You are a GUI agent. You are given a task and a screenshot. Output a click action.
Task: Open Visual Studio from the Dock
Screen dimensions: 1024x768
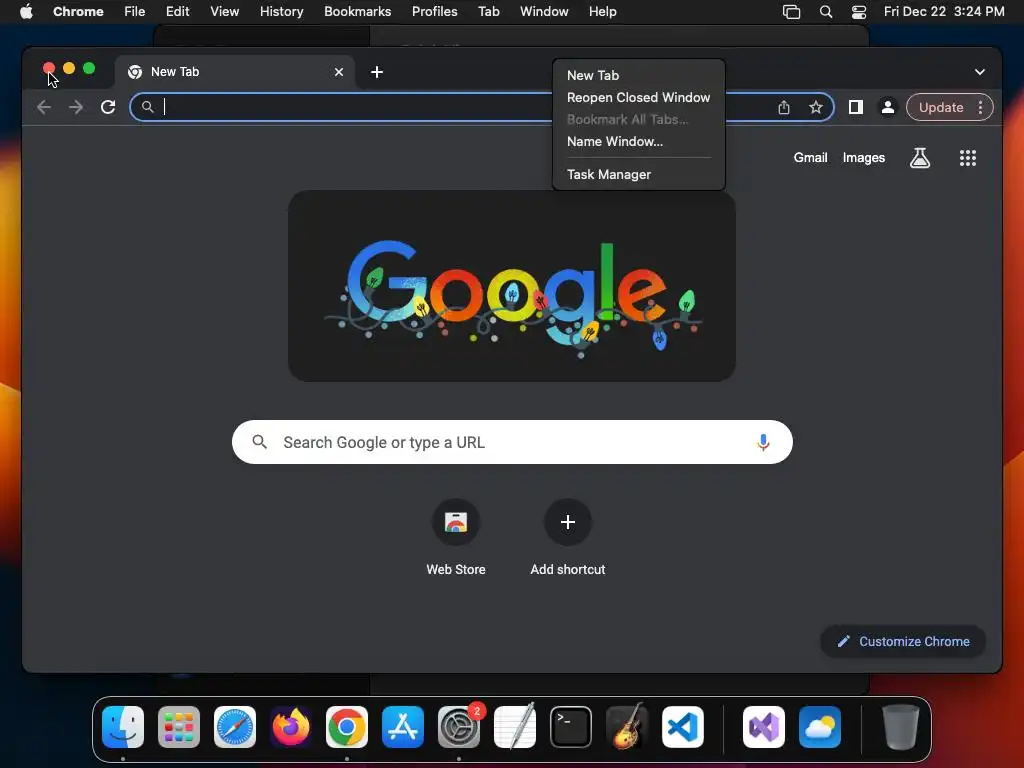pyautogui.click(x=764, y=727)
